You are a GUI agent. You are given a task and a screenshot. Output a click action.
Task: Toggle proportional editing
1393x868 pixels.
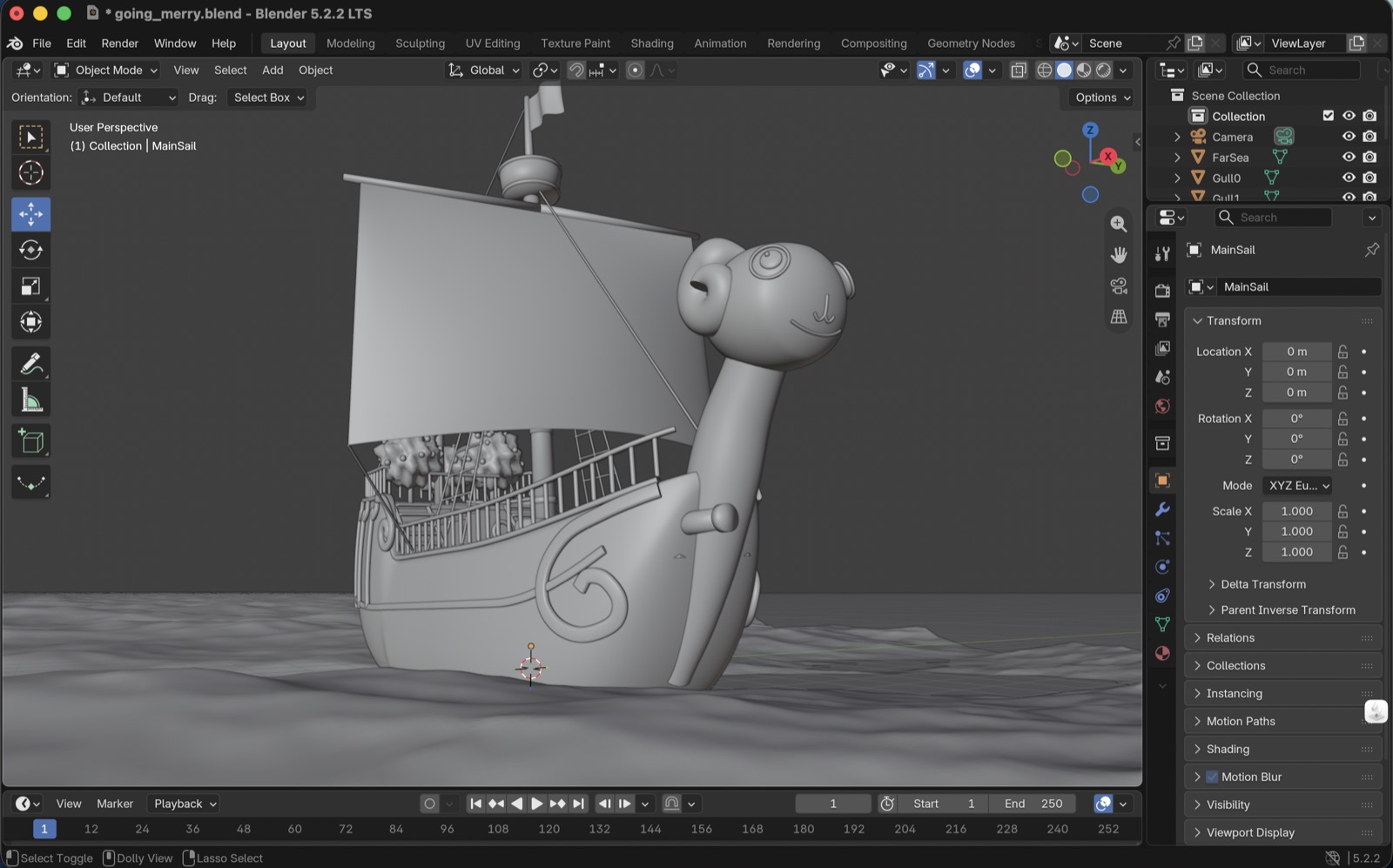(x=636, y=71)
